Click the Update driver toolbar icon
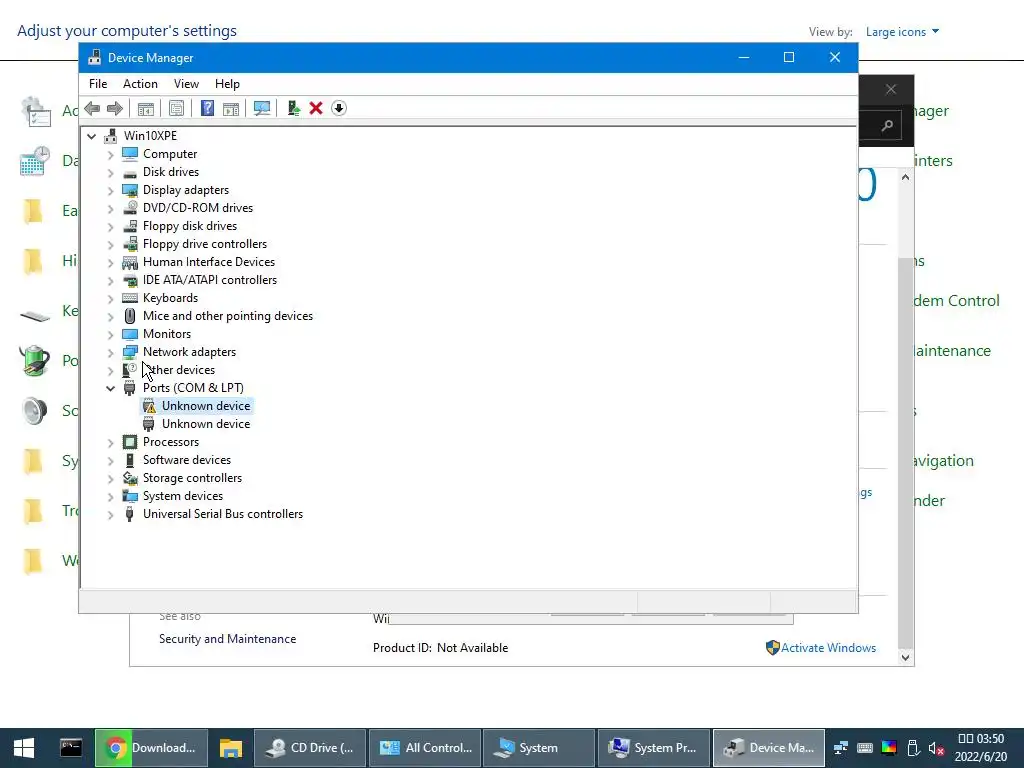The image size is (1024, 768). coord(293,108)
